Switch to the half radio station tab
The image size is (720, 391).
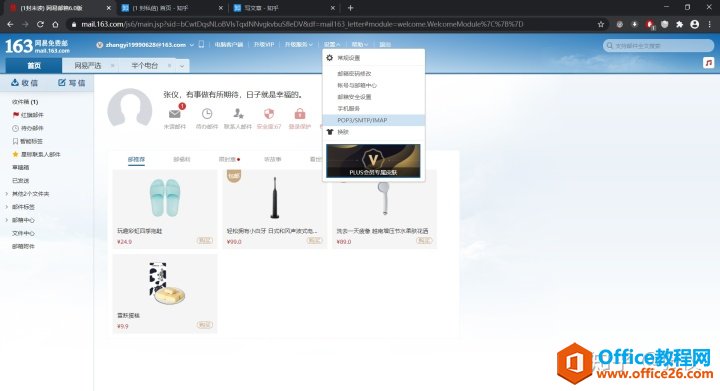coord(145,66)
